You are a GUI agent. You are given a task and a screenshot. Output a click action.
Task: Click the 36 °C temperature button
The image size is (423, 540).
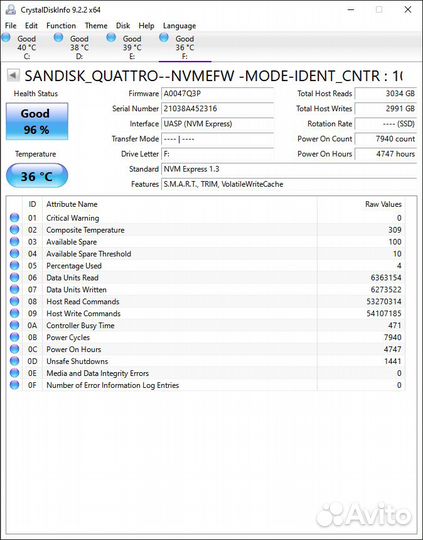(37, 176)
